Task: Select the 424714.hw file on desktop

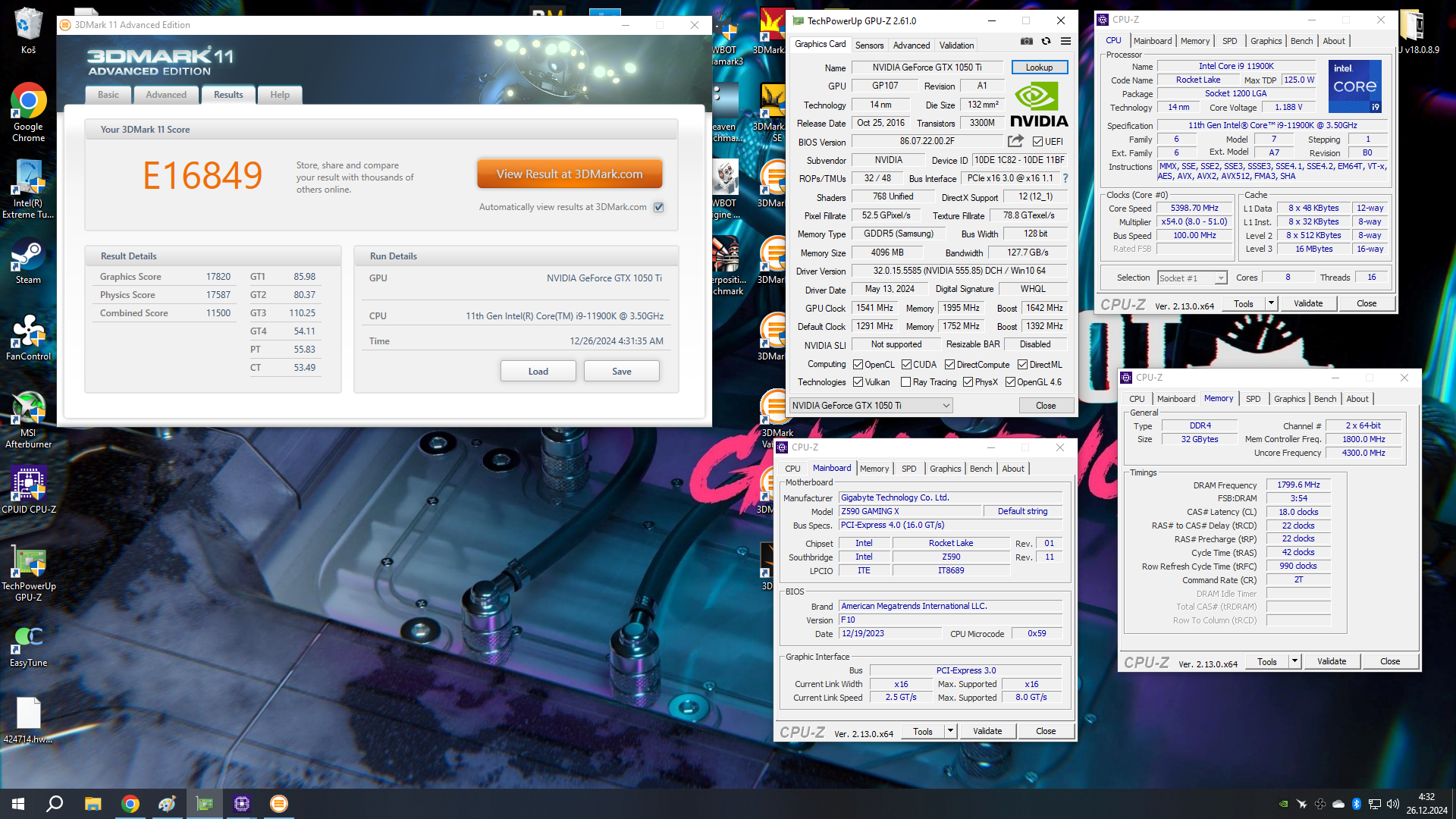Action: (x=28, y=720)
